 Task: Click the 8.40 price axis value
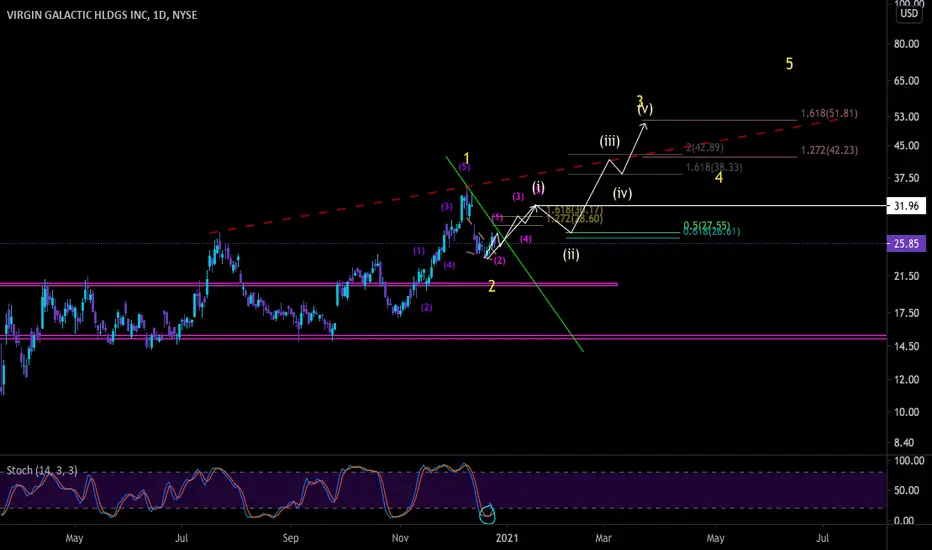pyautogui.click(x=903, y=443)
